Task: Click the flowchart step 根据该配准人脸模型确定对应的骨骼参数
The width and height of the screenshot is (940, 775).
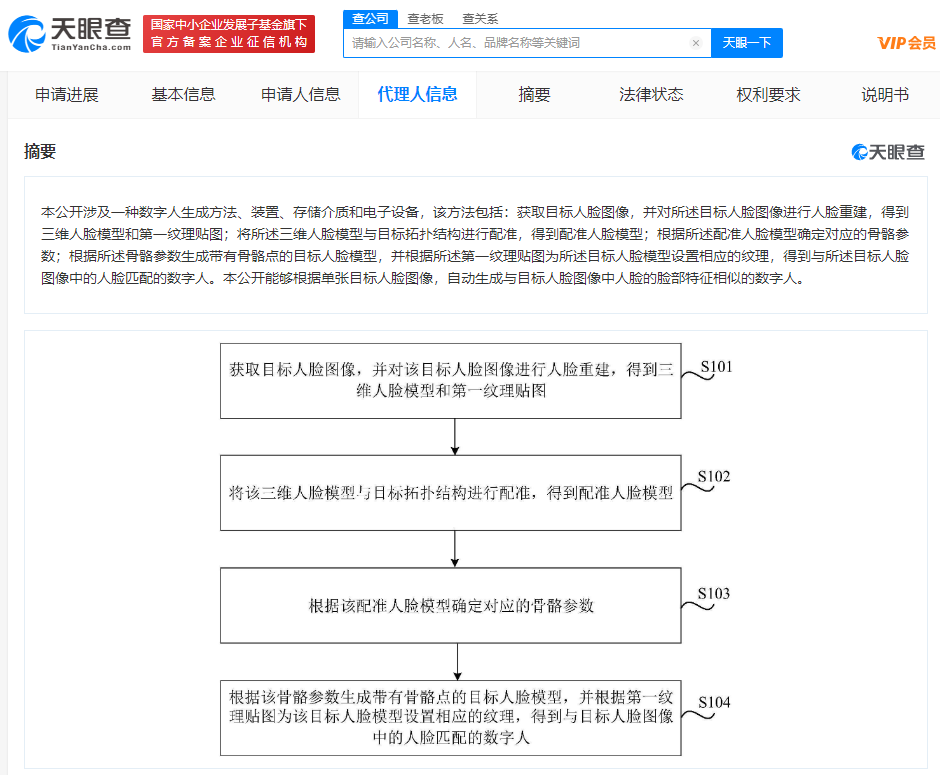Action: (x=450, y=605)
